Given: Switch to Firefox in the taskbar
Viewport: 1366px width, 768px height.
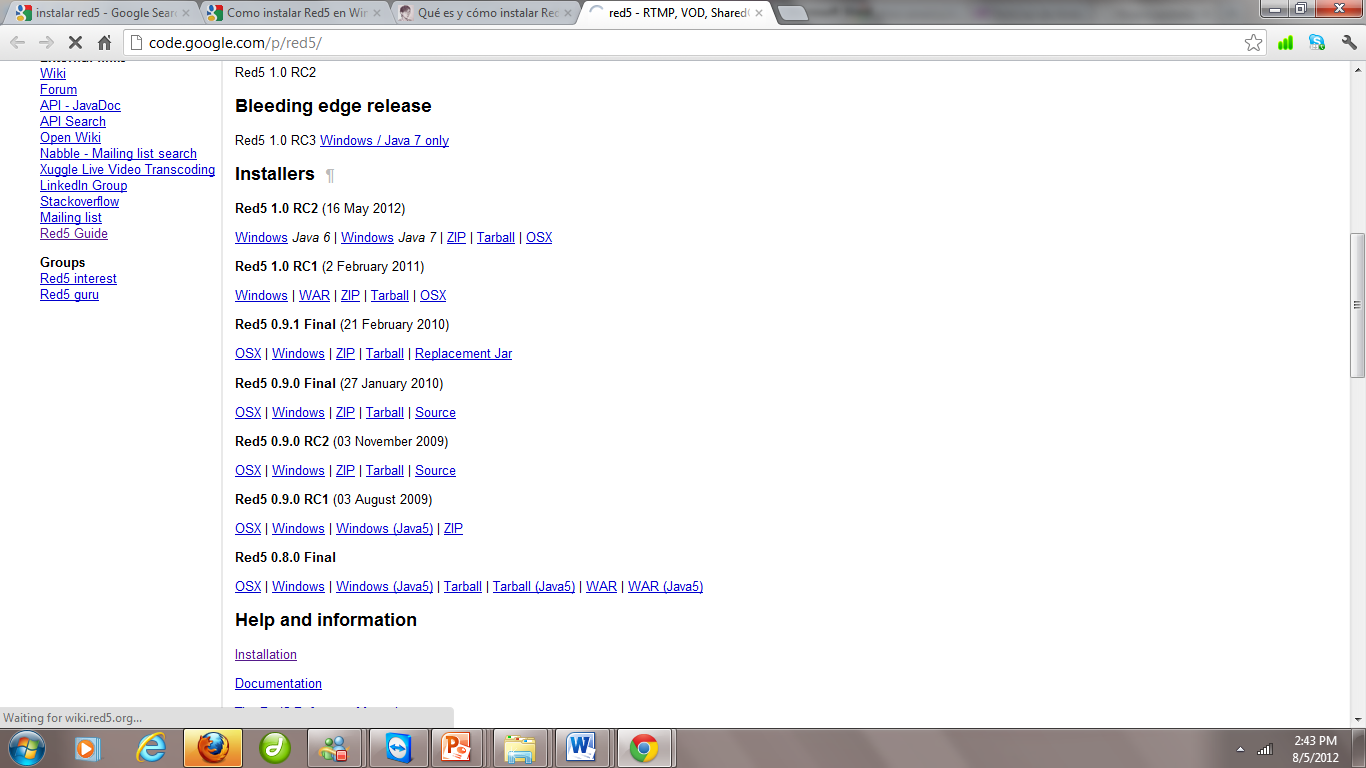Looking at the screenshot, I should click(212, 748).
